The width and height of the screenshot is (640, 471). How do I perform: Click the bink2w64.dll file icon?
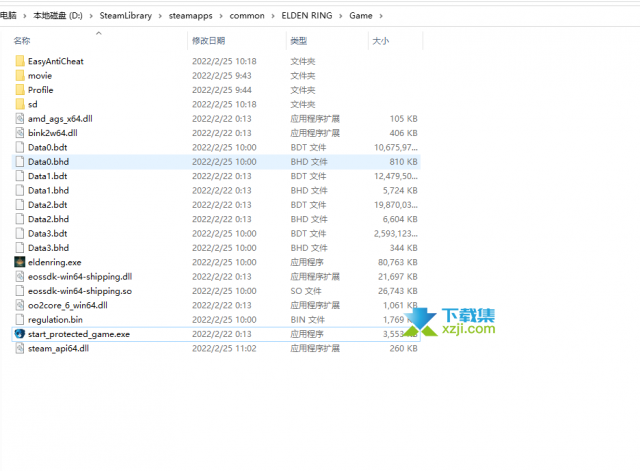(20, 133)
